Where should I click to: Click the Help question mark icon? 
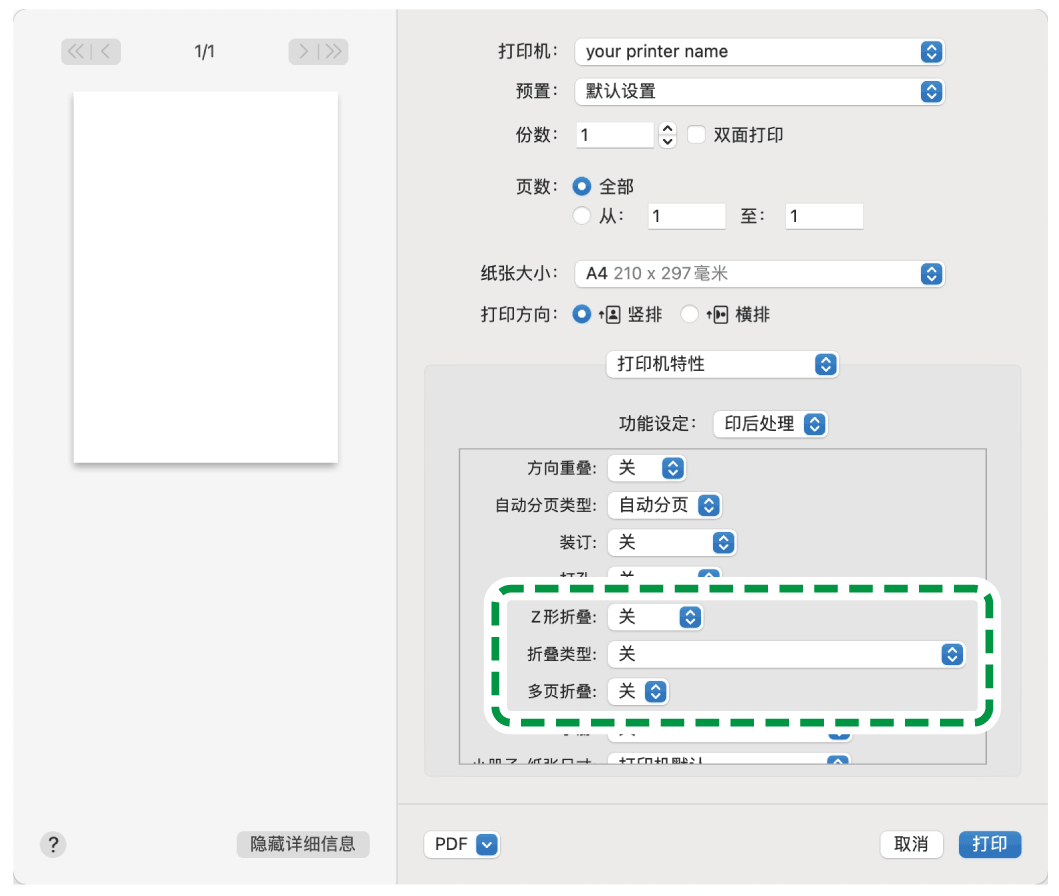tap(52, 844)
